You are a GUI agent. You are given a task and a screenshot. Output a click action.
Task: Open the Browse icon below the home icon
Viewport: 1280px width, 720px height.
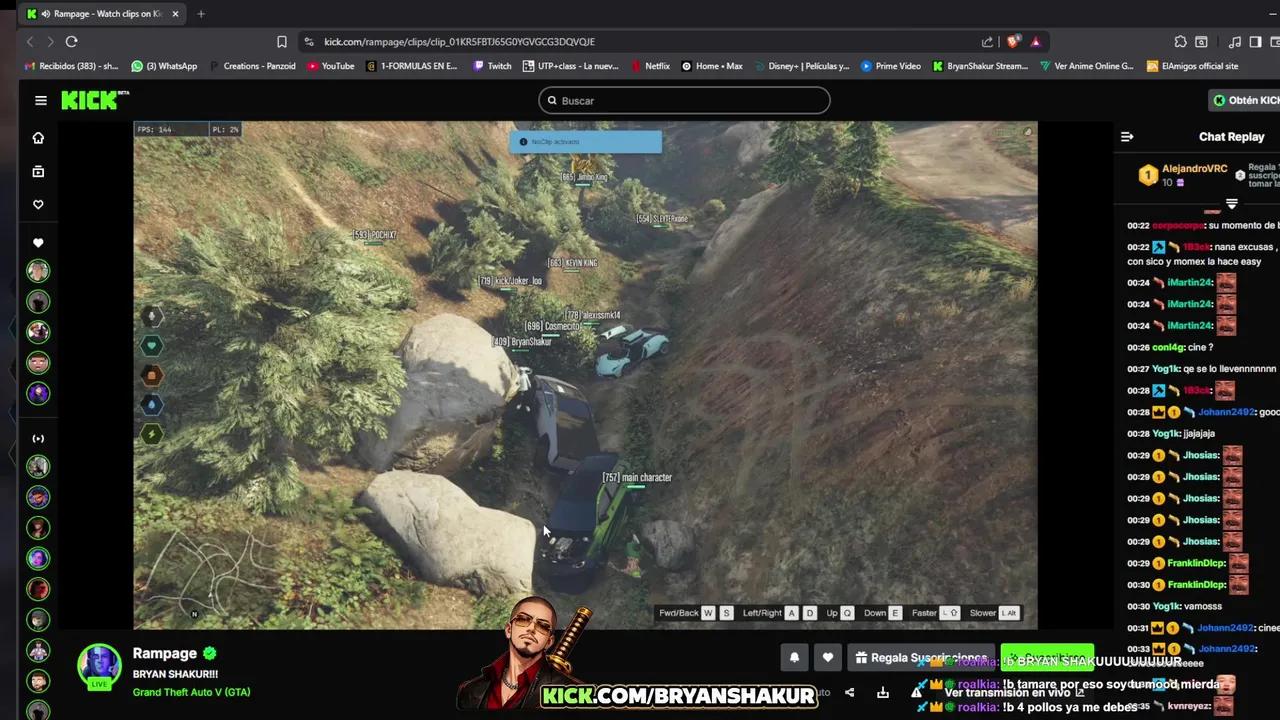coord(38,171)
